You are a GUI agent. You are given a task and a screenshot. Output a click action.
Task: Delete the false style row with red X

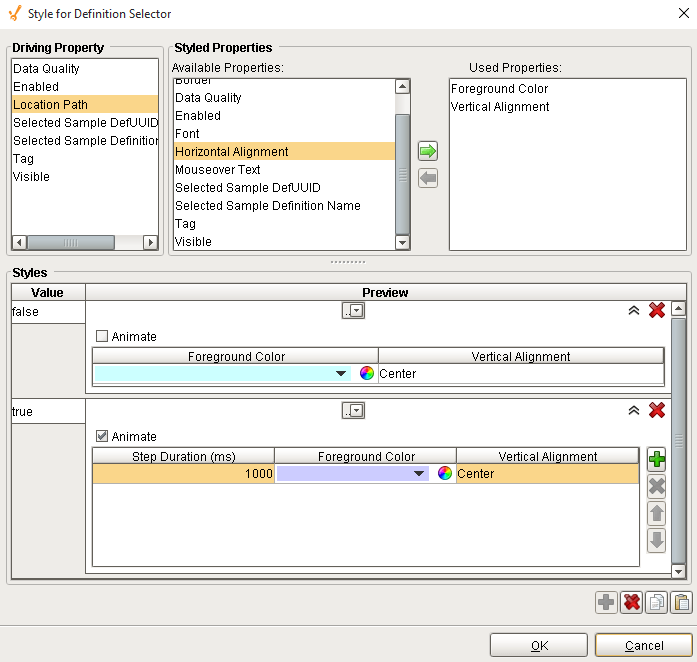657,310
